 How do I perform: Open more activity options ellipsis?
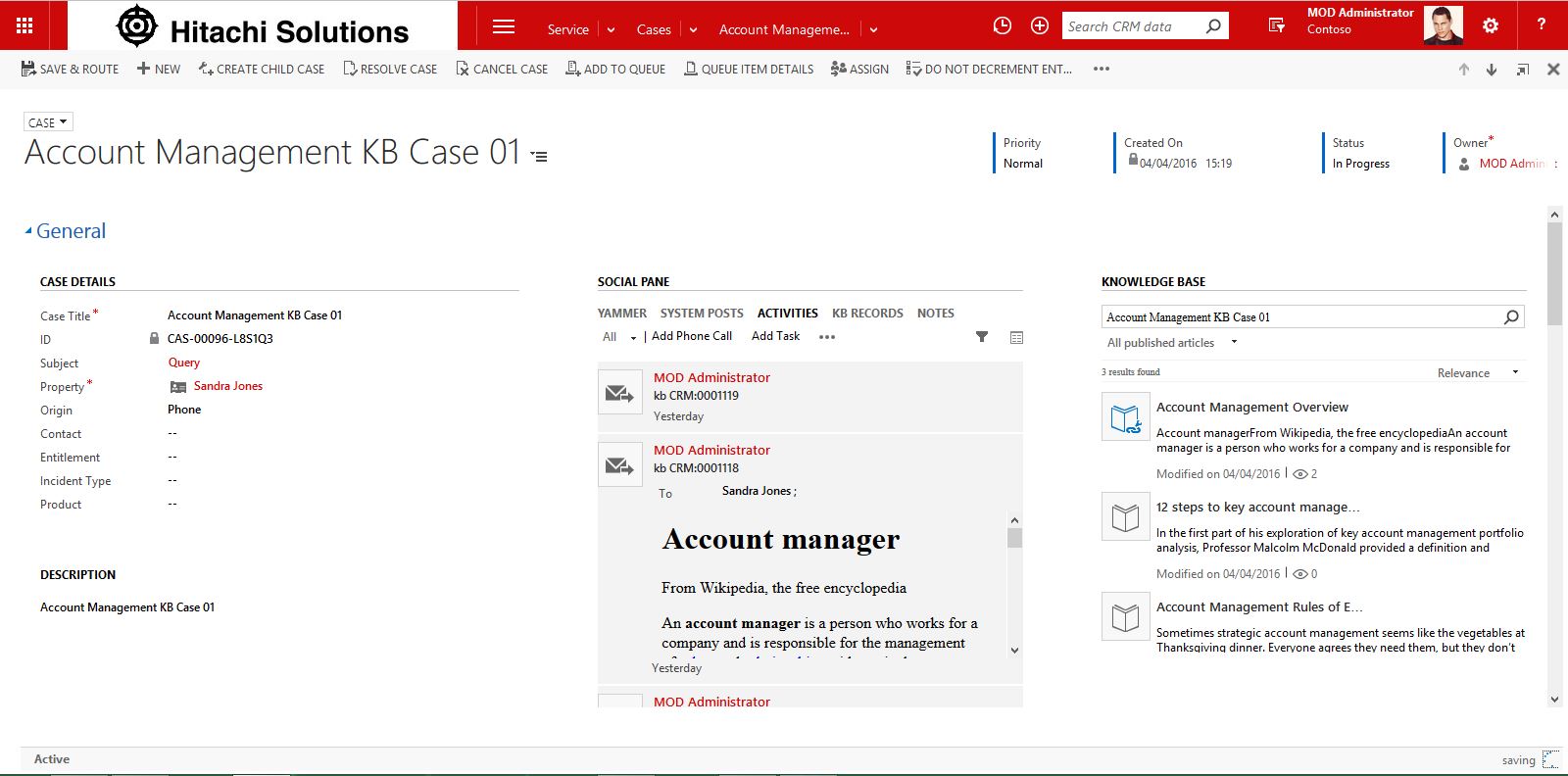tap(827, 337)
